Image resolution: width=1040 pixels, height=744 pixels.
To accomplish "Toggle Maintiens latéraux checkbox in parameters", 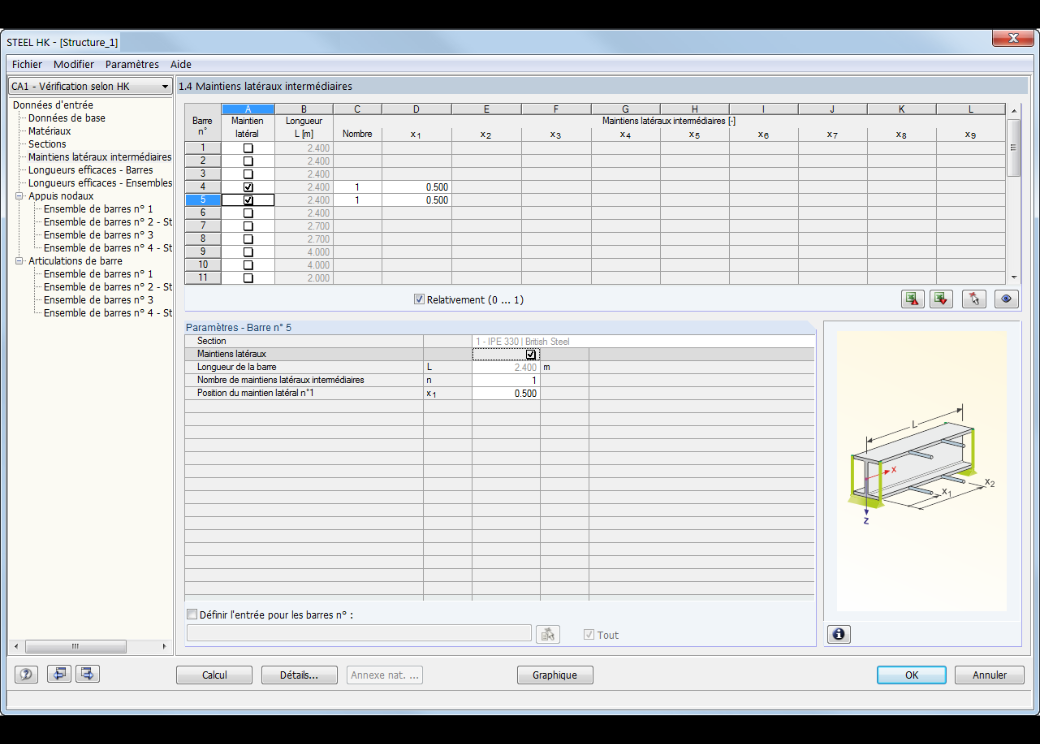I will 531,354.
